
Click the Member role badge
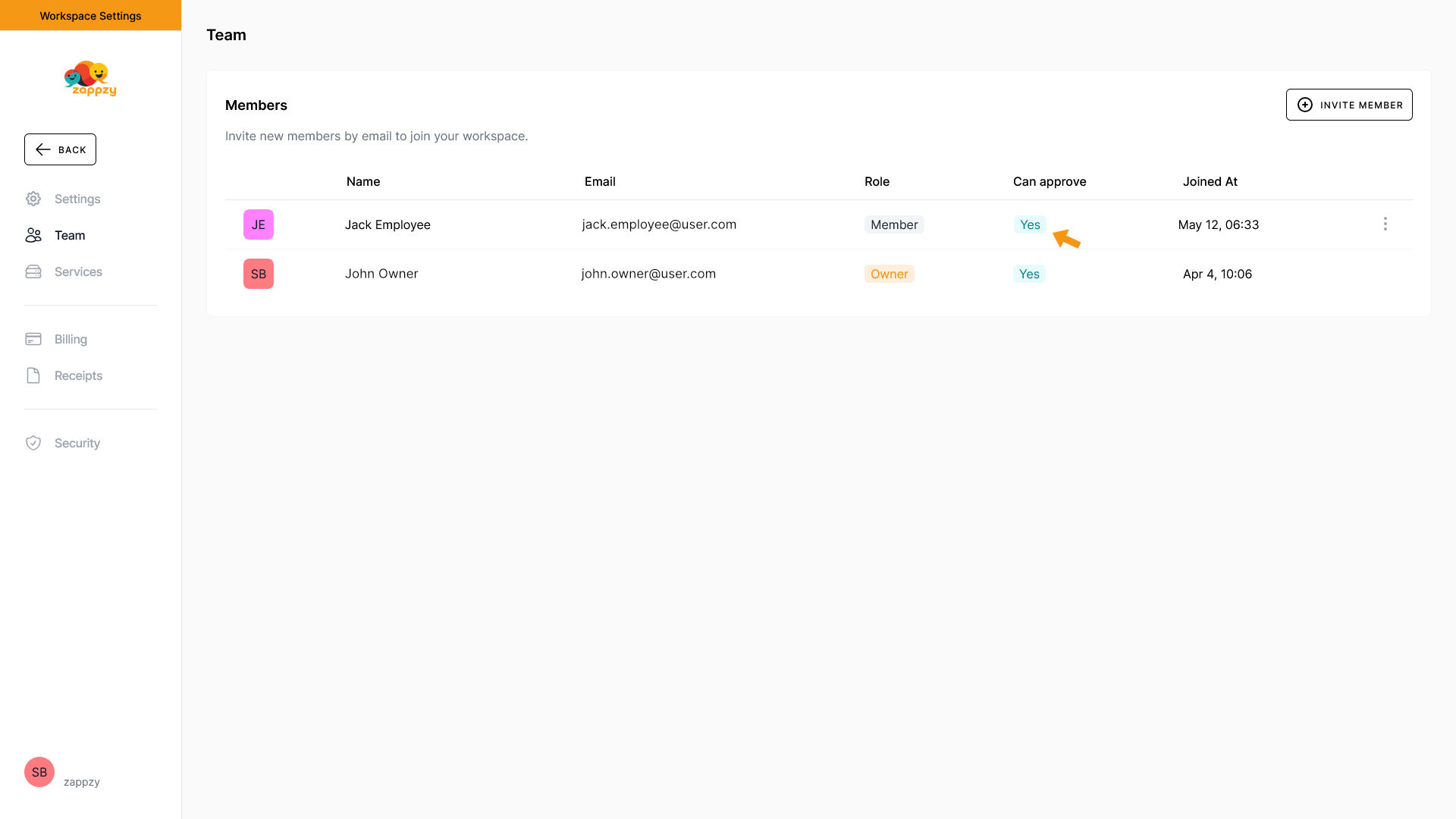(x=894, y=224)
